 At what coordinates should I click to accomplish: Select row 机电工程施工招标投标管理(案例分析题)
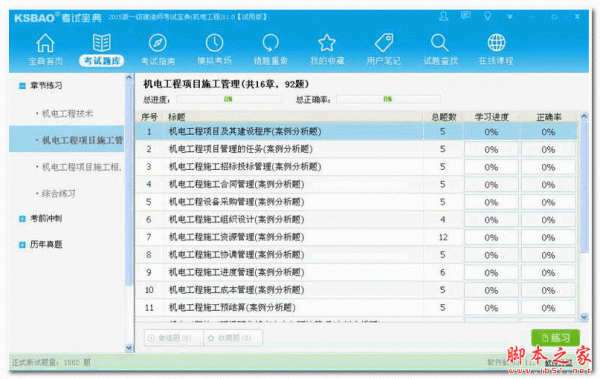point(357,167)
